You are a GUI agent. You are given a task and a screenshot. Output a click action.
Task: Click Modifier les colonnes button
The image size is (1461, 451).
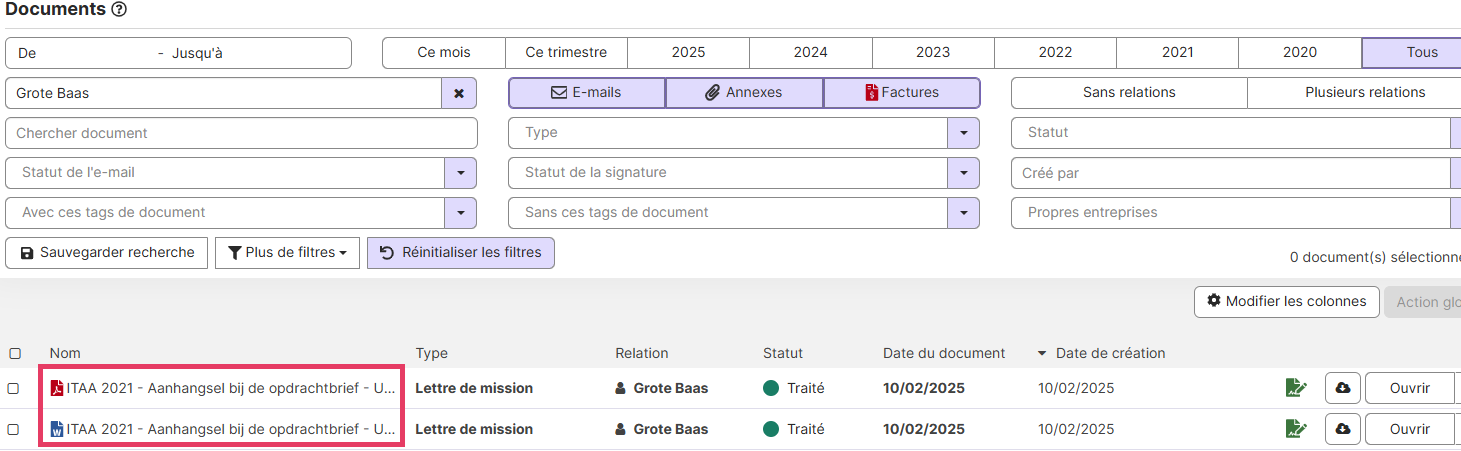(1286, 302)
